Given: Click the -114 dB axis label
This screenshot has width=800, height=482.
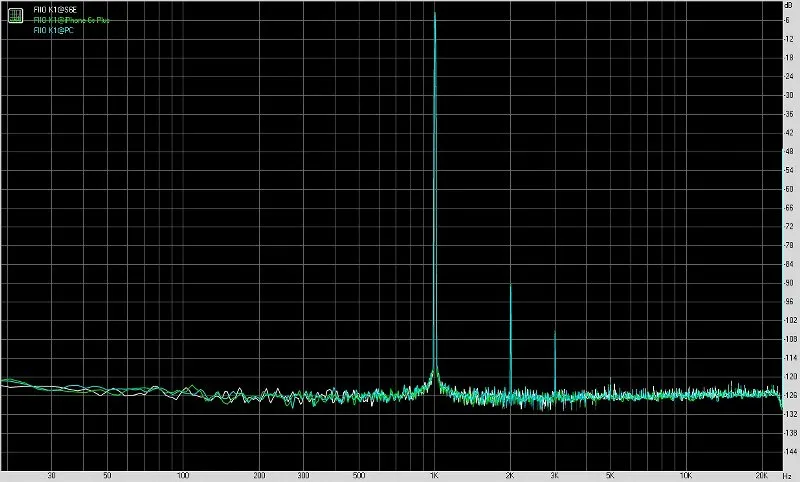Looking at the screenshot, I should [790, 358].
